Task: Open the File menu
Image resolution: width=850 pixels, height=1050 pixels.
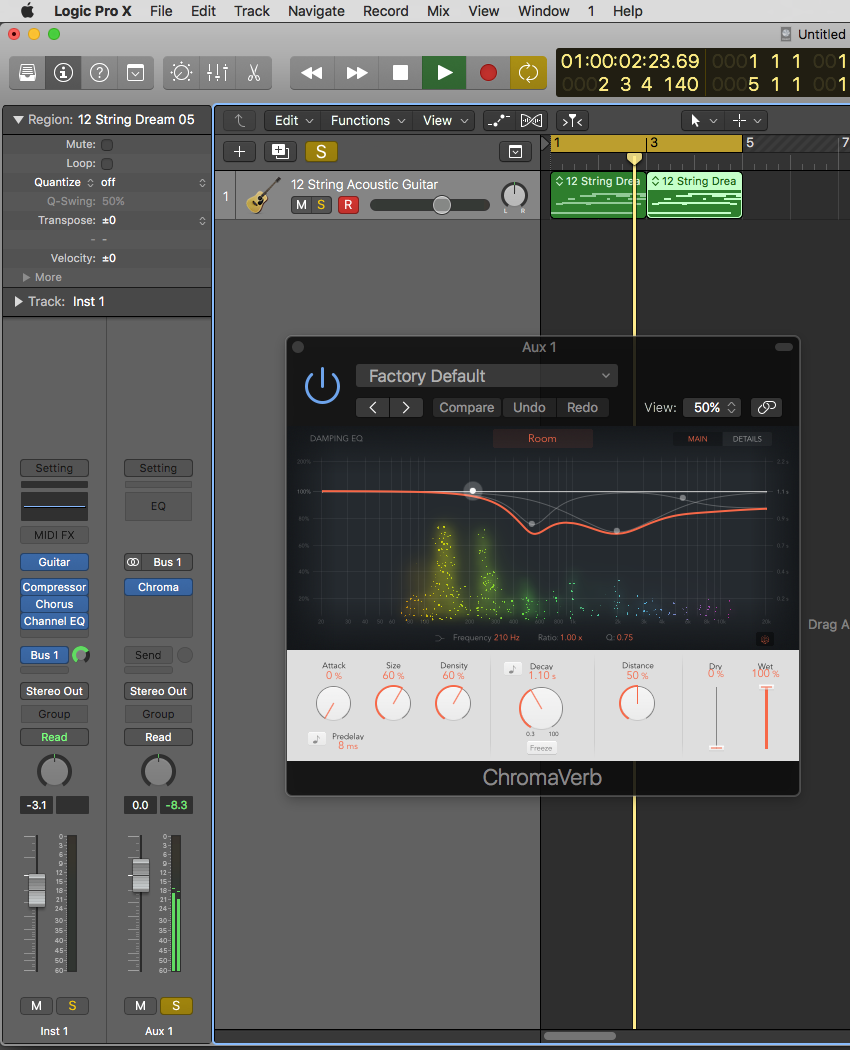Action: (x=161, y=11)
